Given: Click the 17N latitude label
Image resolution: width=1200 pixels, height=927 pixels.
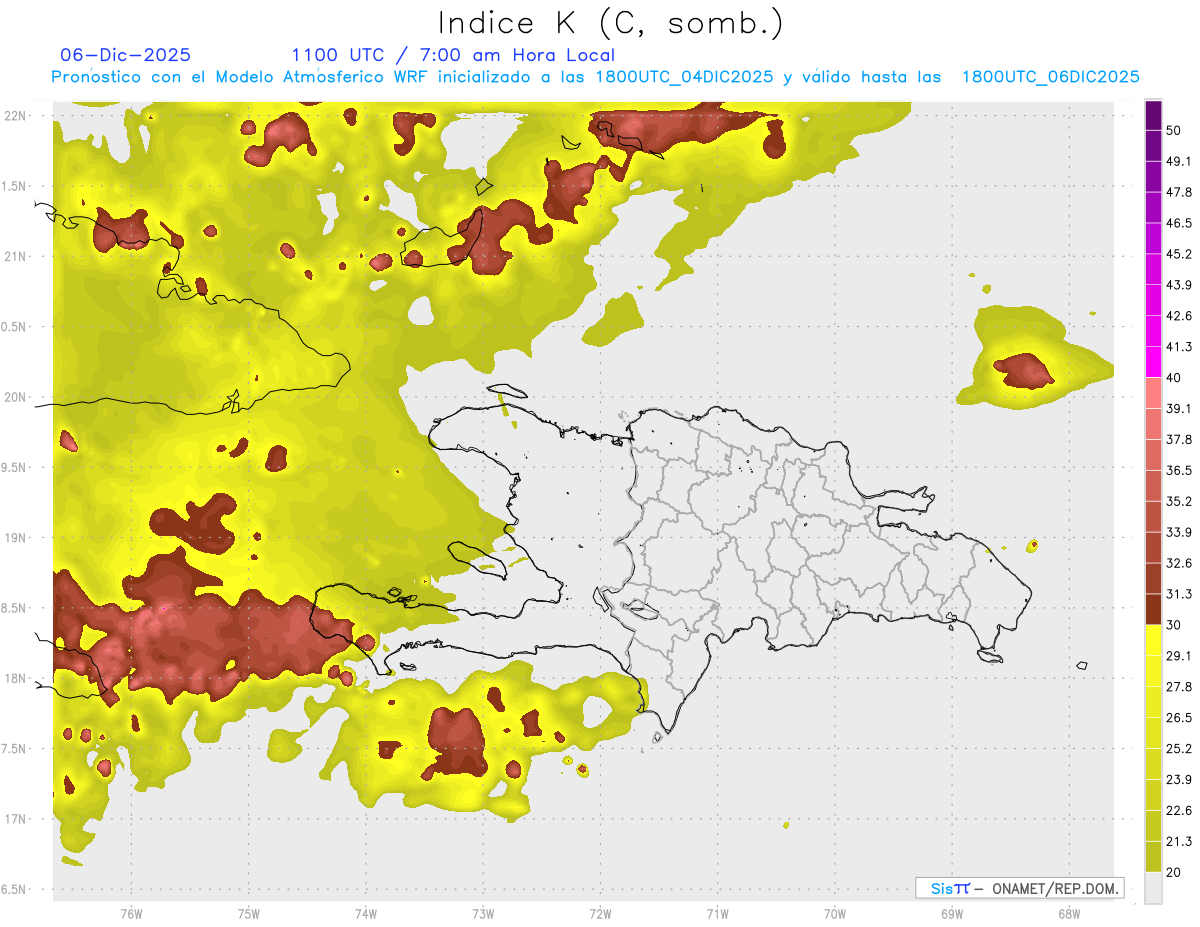Looking at the screenshot, I should 15,819.
